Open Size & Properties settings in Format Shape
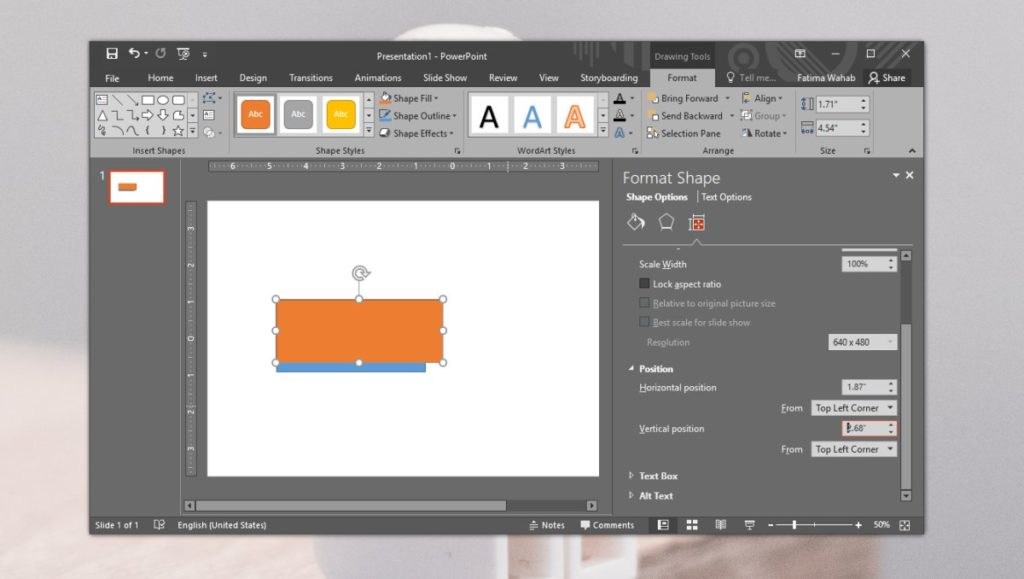This screenshot has width=1024, height=579. (x=696, y=222)
